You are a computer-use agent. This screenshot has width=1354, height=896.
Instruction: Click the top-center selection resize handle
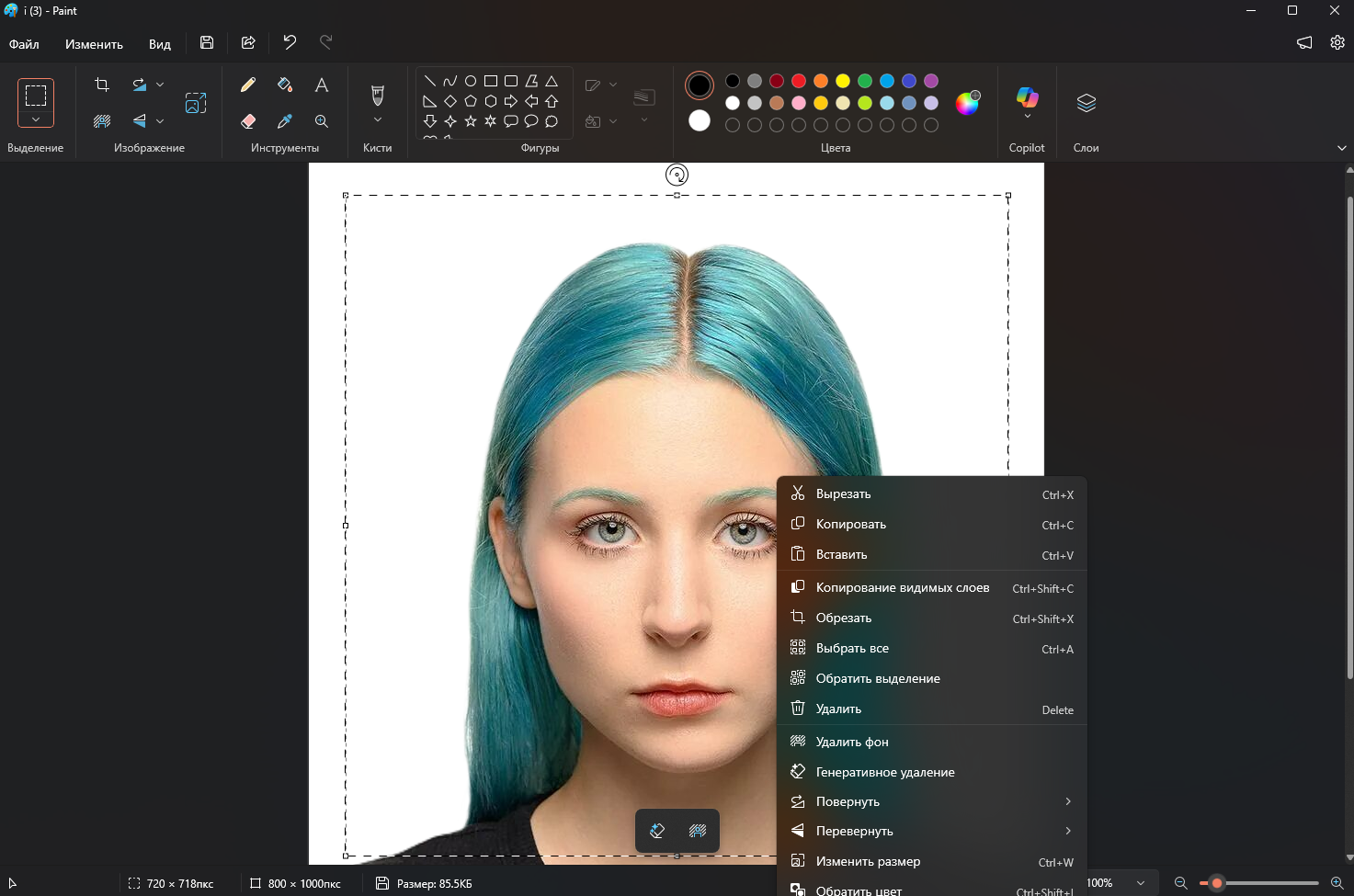point(677,195)
